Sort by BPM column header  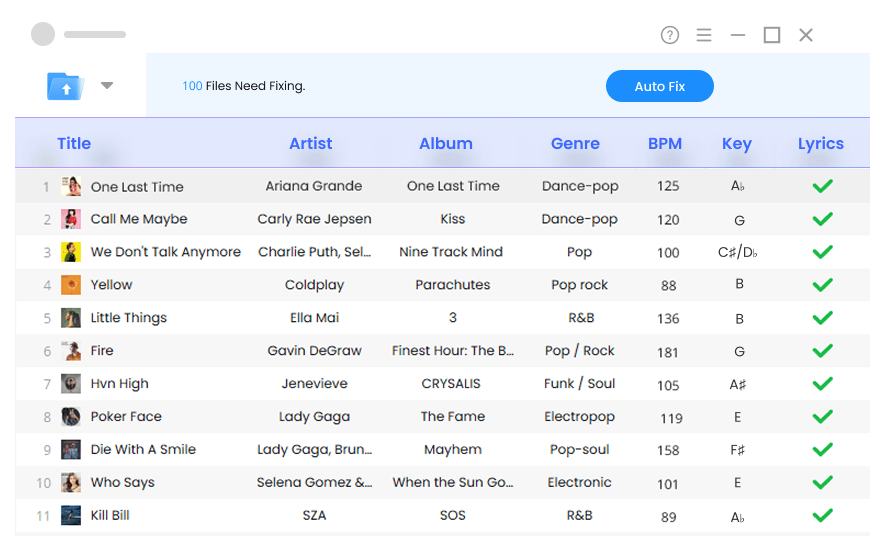664,143
